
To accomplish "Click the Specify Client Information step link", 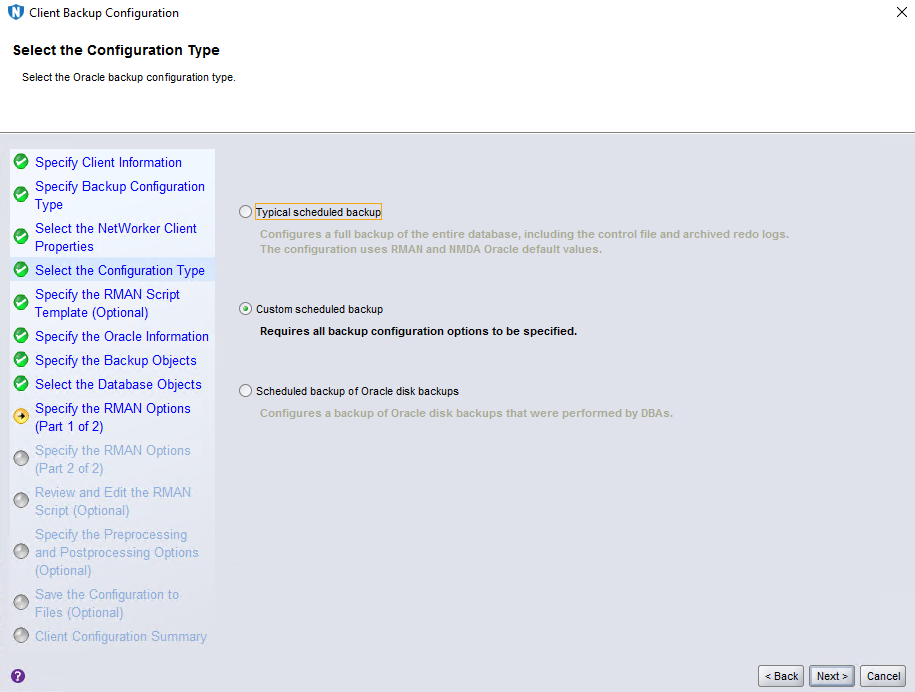I will pyautogui.click(x=108, y=162).
